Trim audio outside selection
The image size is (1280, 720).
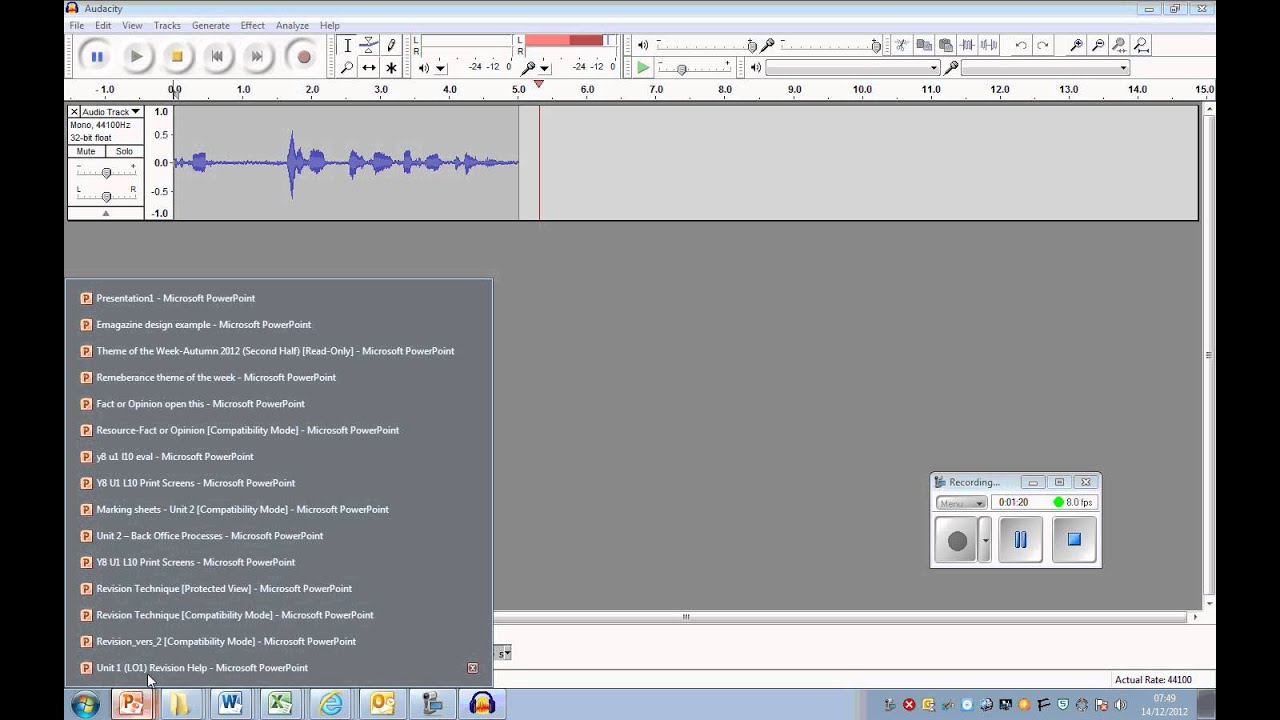967,45
